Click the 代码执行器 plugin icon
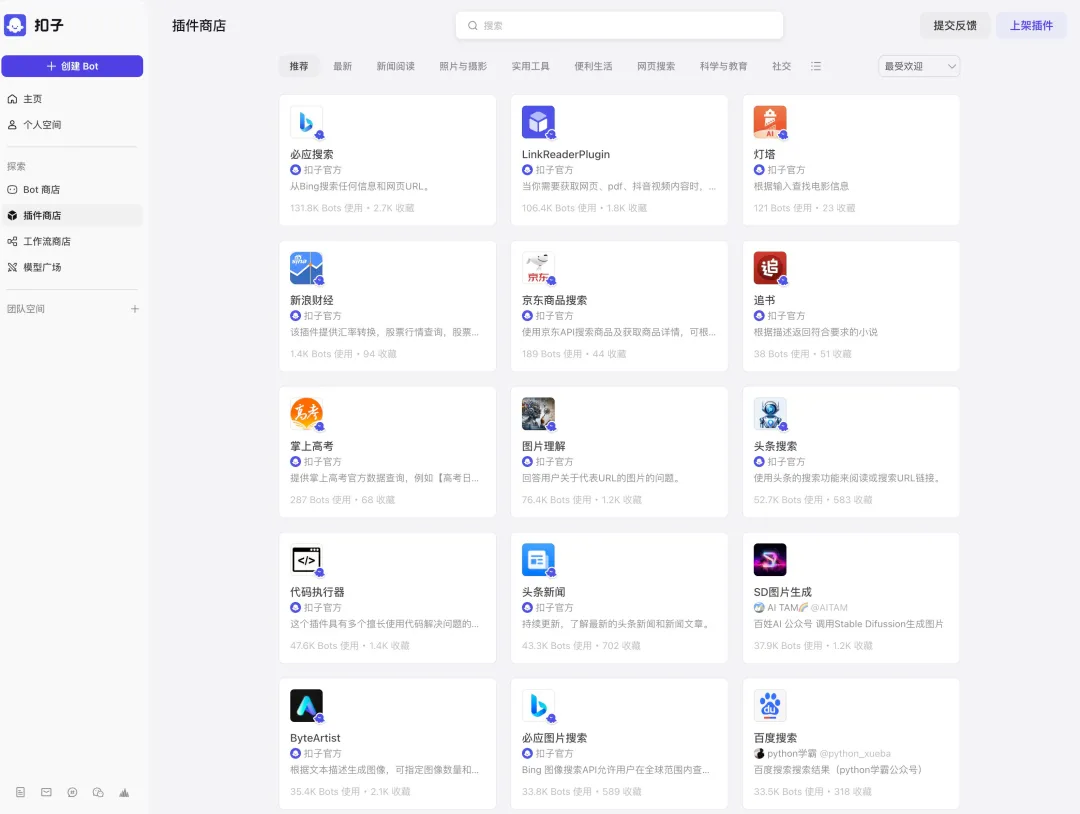 [x=306, y=560]
